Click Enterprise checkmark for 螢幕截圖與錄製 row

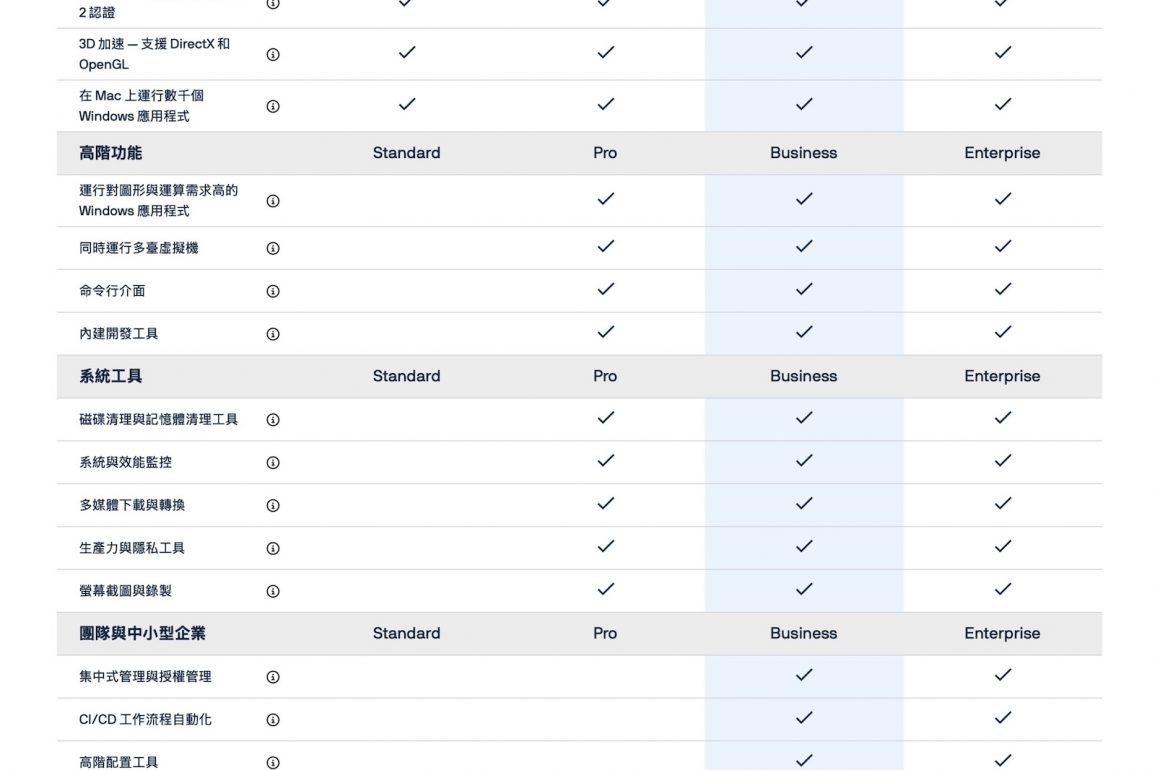[x=1002, y=589]
